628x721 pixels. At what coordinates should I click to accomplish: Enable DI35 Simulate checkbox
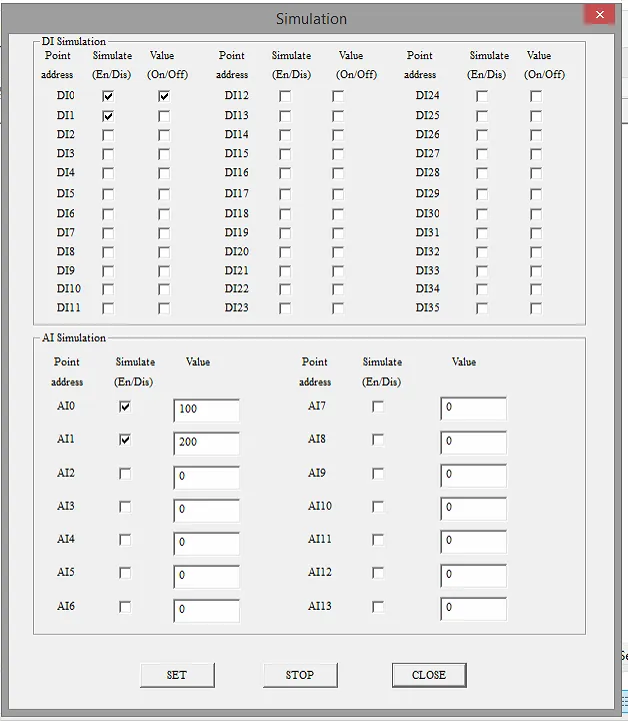pos(482,308)
